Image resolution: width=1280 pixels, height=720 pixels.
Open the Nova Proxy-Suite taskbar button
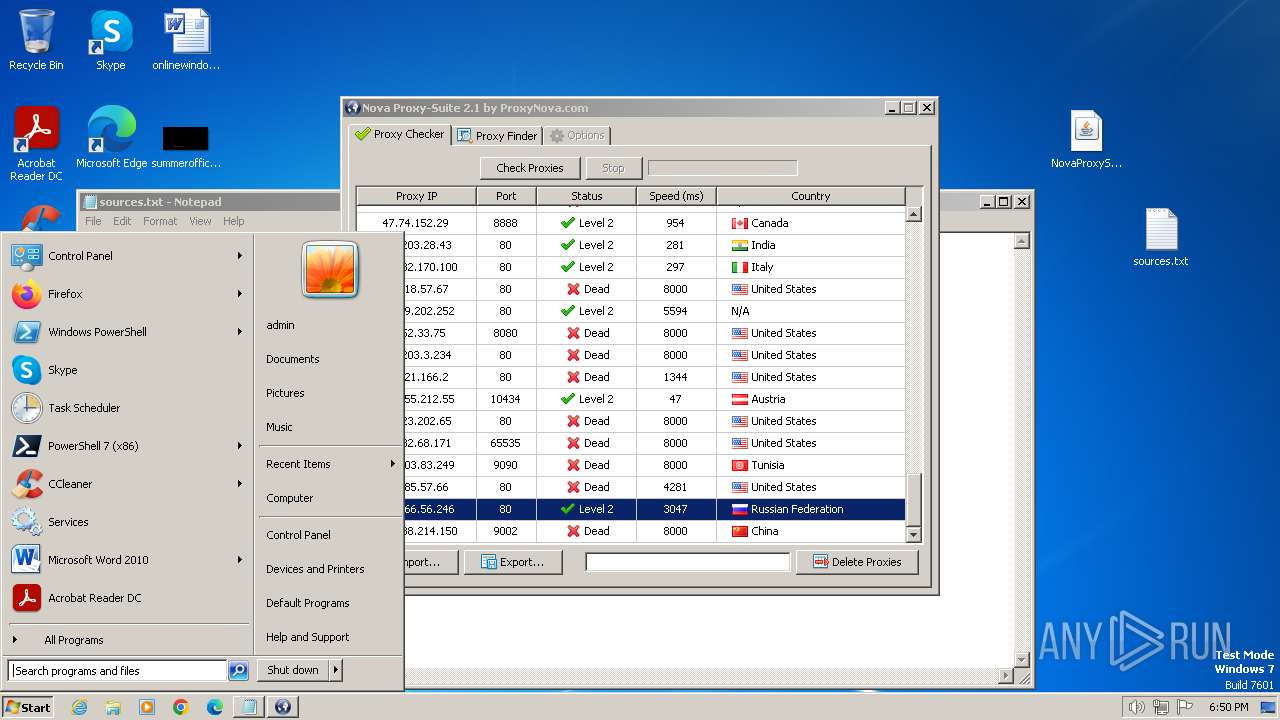283,707
